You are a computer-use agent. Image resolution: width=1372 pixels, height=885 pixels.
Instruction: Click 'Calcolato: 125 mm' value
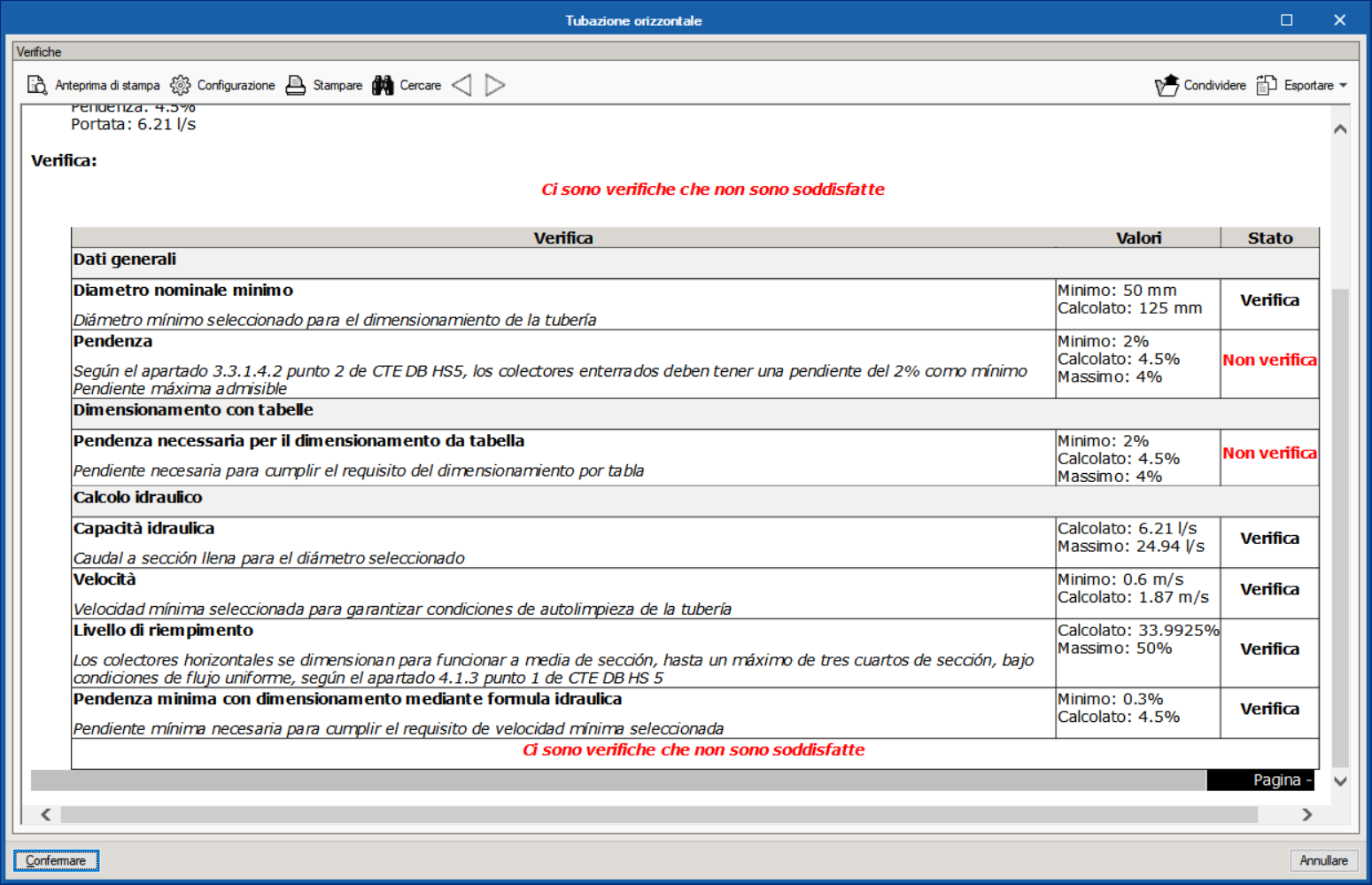tap(1130, 308)
